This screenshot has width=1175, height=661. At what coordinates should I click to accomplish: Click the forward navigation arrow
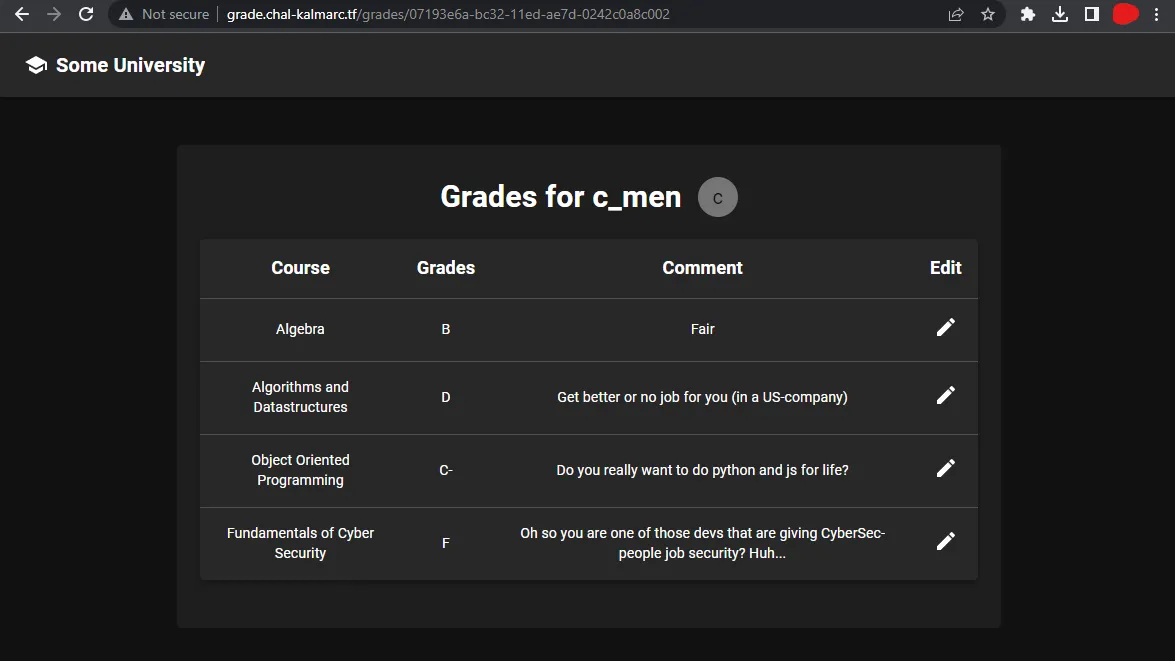53,15
